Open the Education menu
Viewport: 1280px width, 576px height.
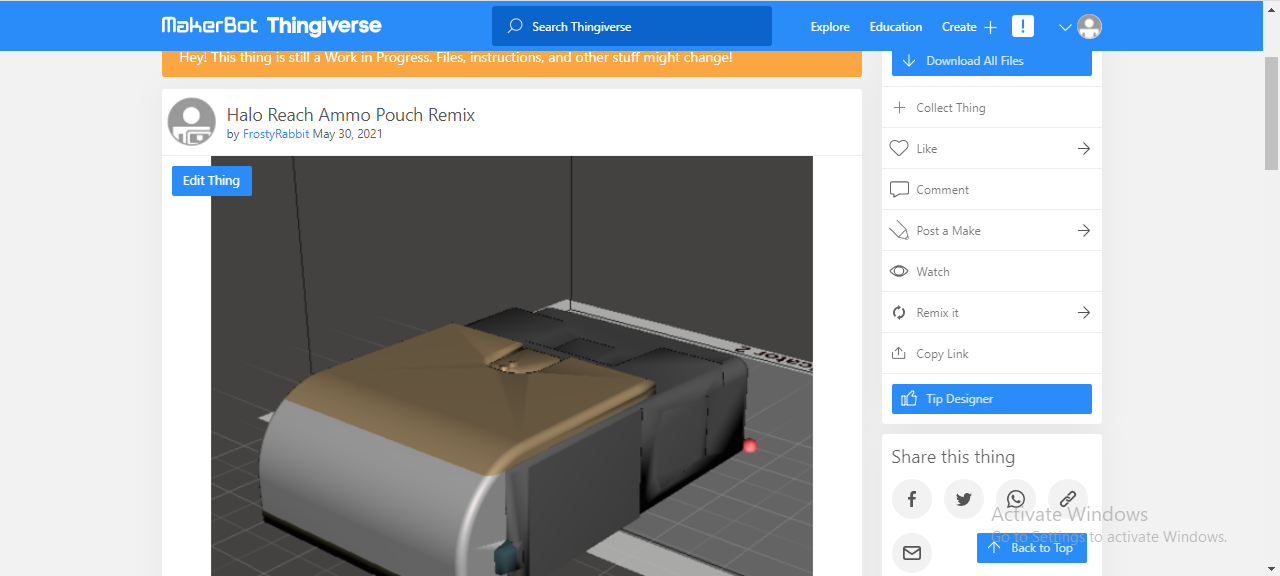click(x=896, y=27)
